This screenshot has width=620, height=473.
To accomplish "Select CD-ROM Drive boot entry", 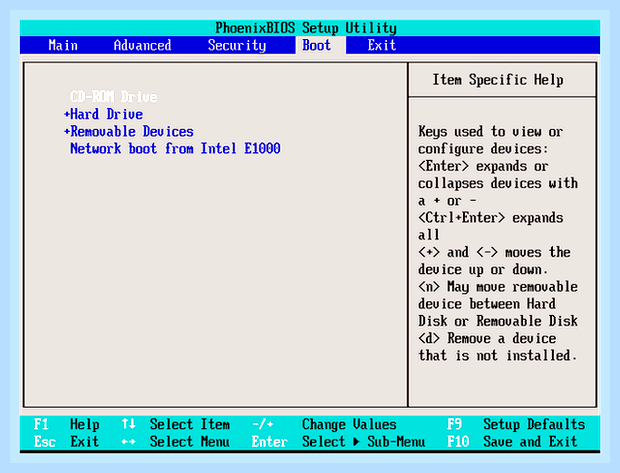I will coord(113,96).
